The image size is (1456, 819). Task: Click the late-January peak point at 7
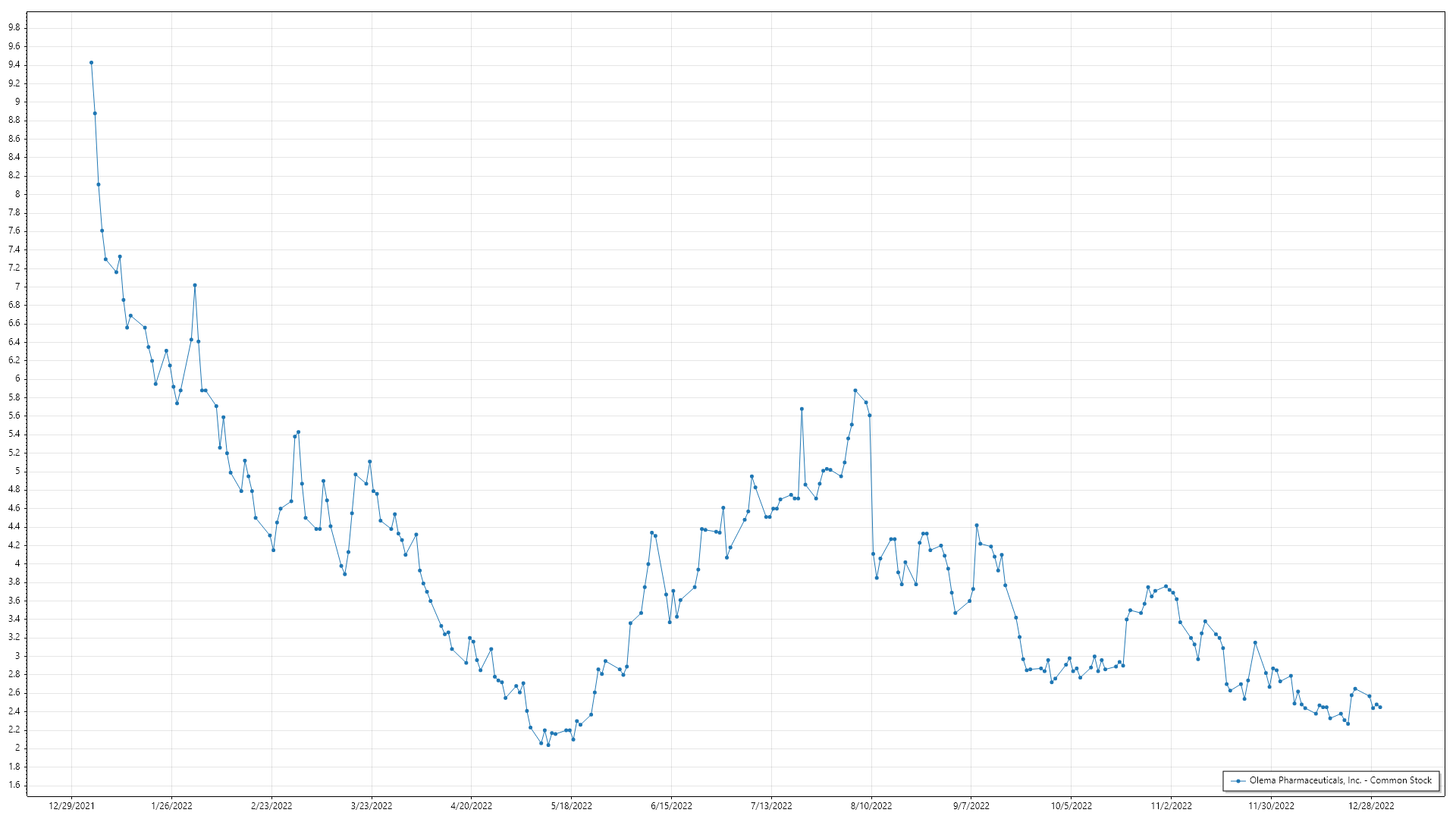pyautogui.click(x=195, y=285)
